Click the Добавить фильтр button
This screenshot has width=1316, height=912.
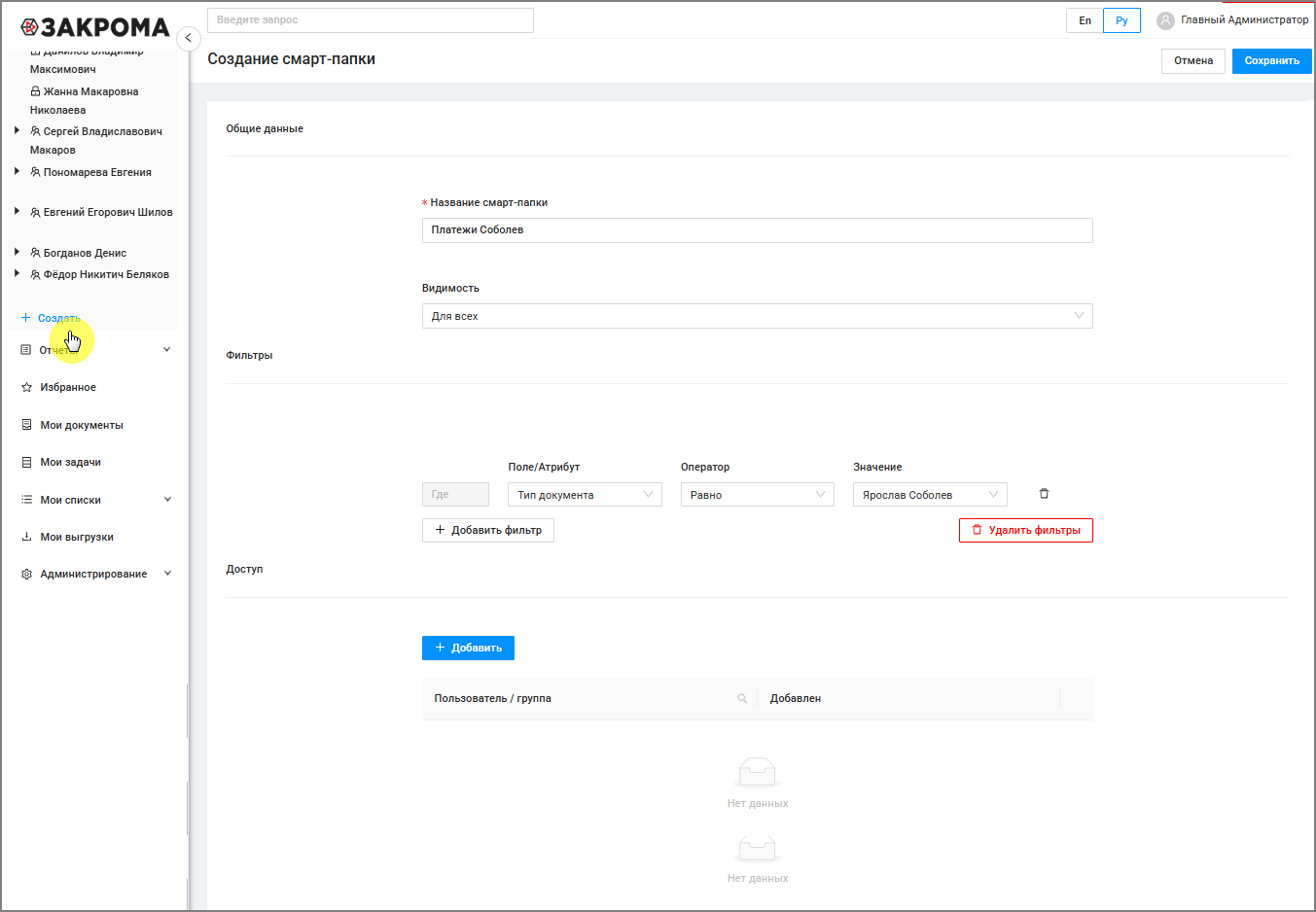[488, 530]
